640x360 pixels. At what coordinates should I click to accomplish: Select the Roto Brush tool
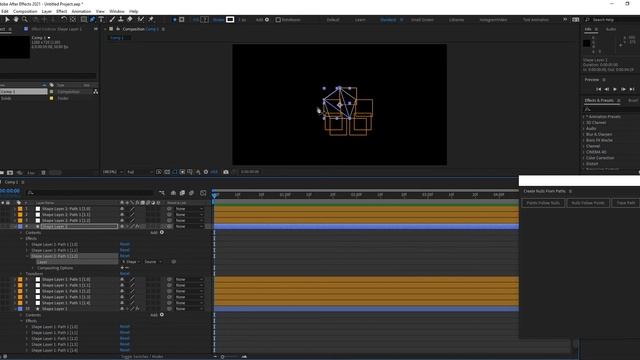point(141,19)
